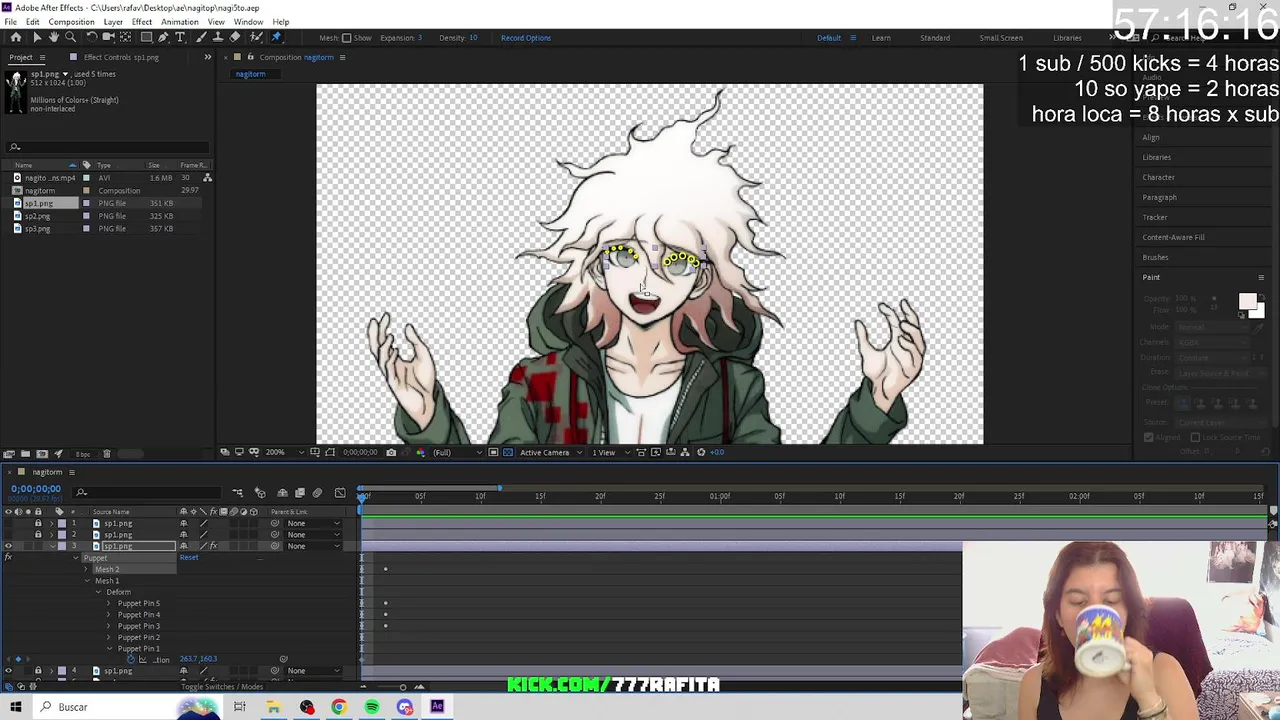The height and width of the screenshot is (720, 1280).
Task: Expand Puppet Pin 5 properties
Action: tap(108, 603)
